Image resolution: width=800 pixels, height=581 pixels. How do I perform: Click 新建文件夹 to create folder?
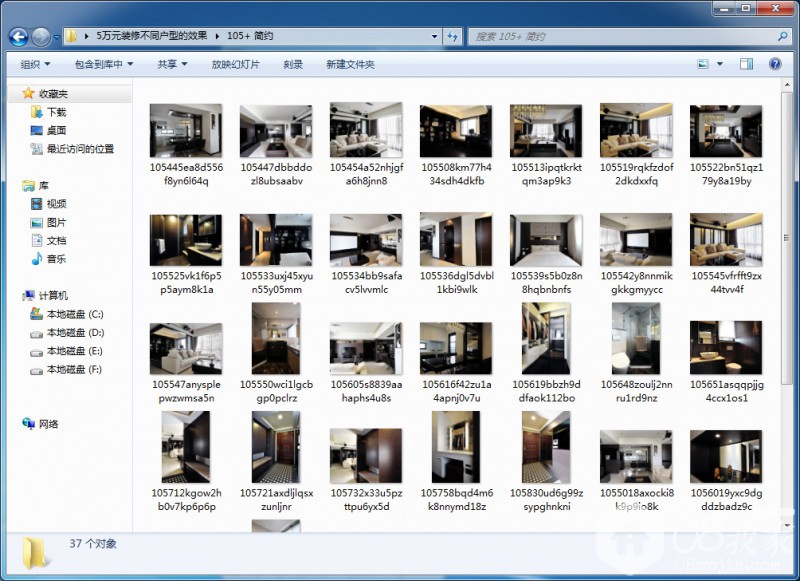pos(350,64)
